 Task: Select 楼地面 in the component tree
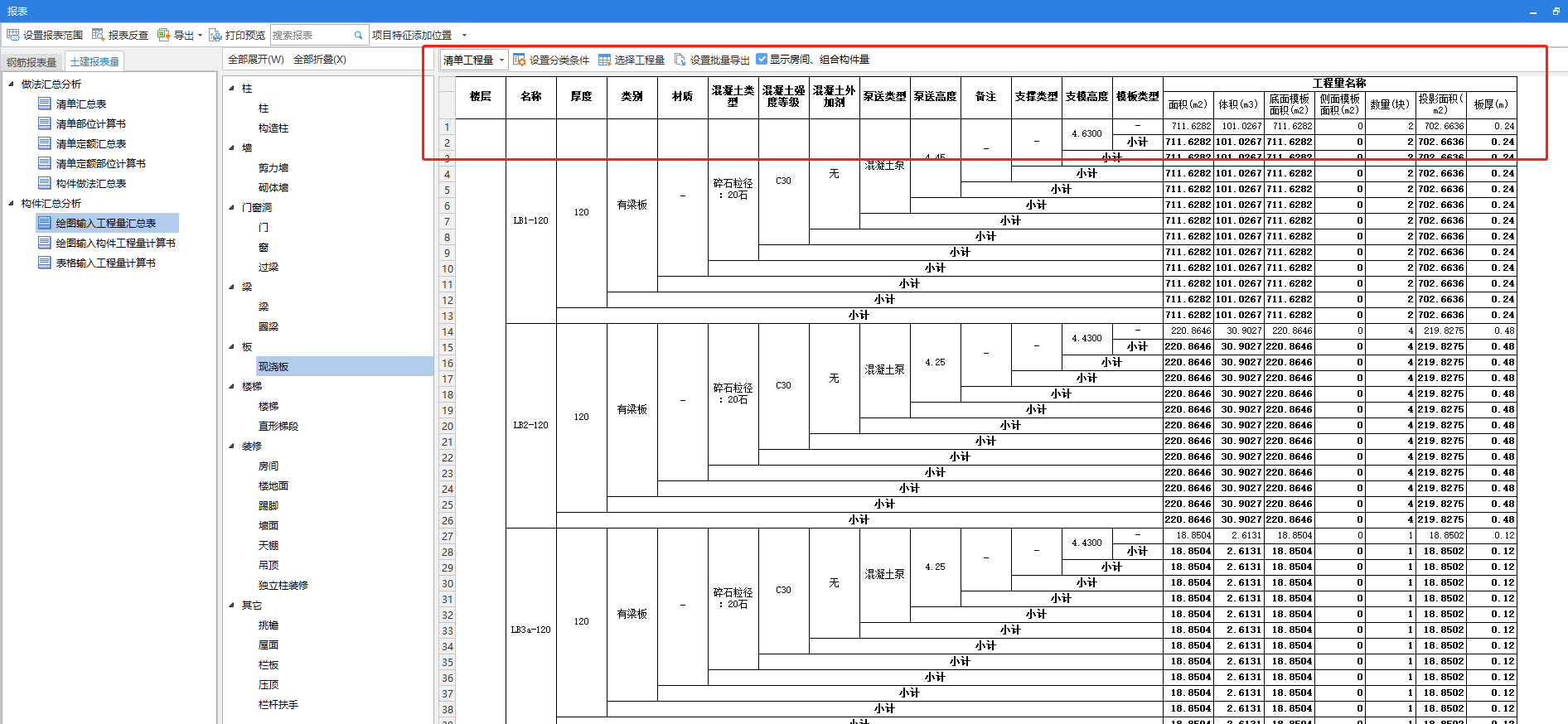273,485
